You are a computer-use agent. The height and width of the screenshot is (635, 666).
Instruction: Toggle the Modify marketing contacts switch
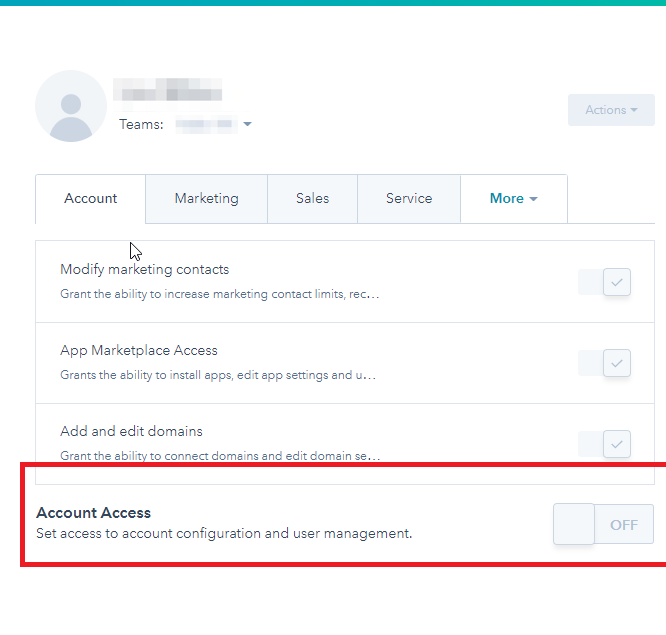tap(605, 282)
